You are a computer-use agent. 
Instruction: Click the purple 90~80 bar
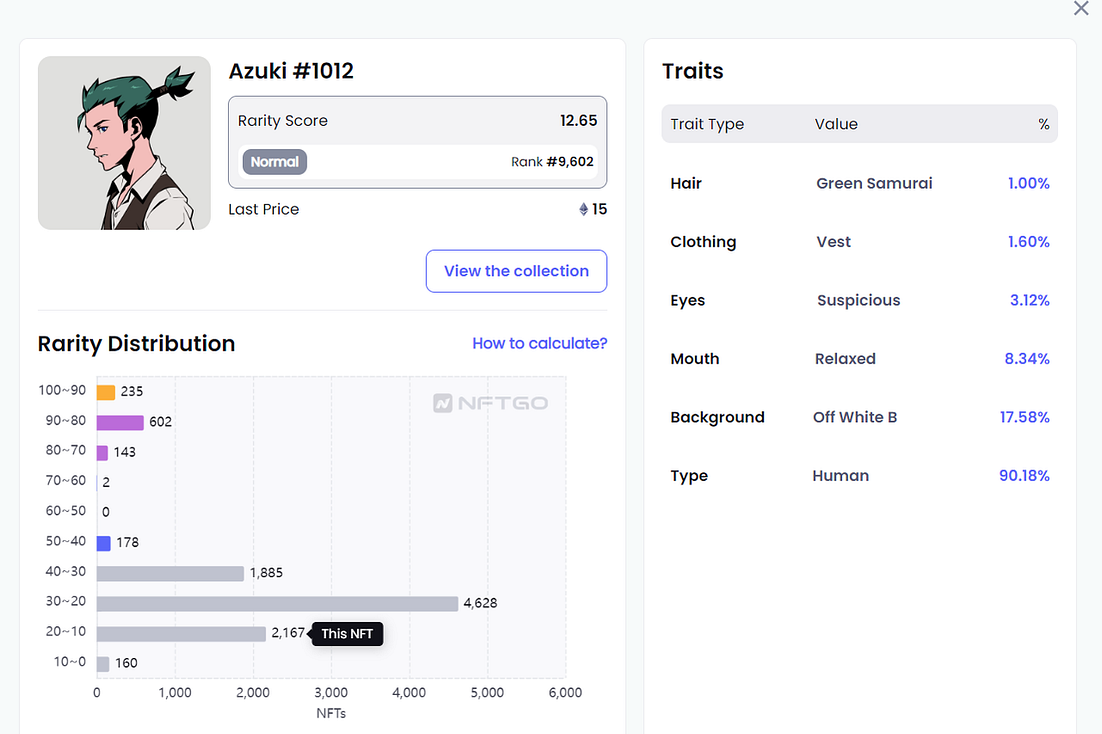tap(120, 422)
